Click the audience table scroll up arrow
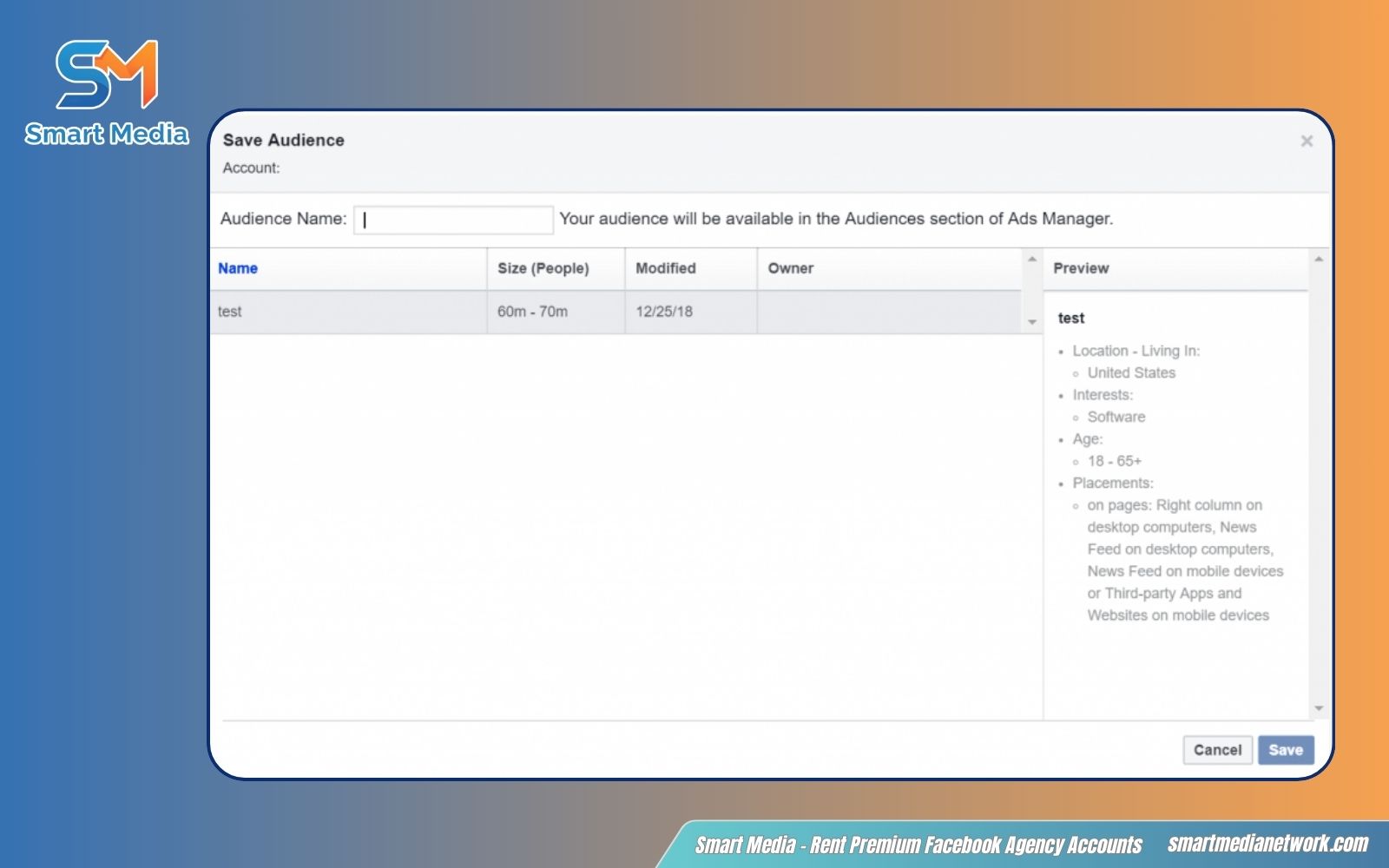 [1032, 260]
